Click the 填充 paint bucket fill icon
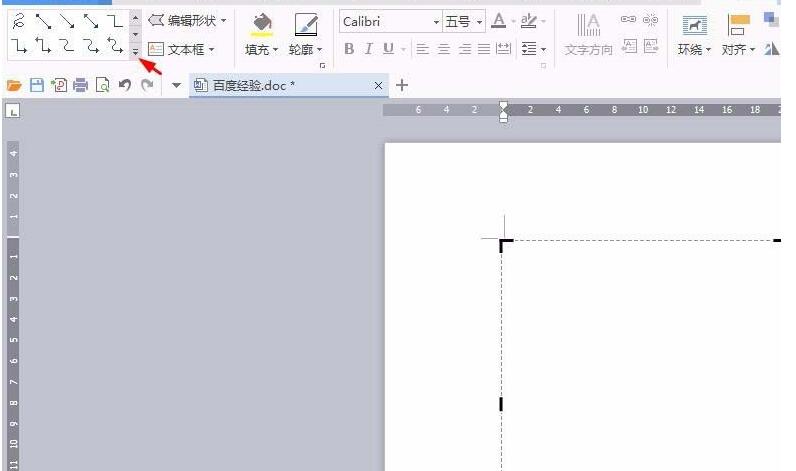The width and height of the screenshot is (796, 471). pyautogui.click(x=262, y=24)
